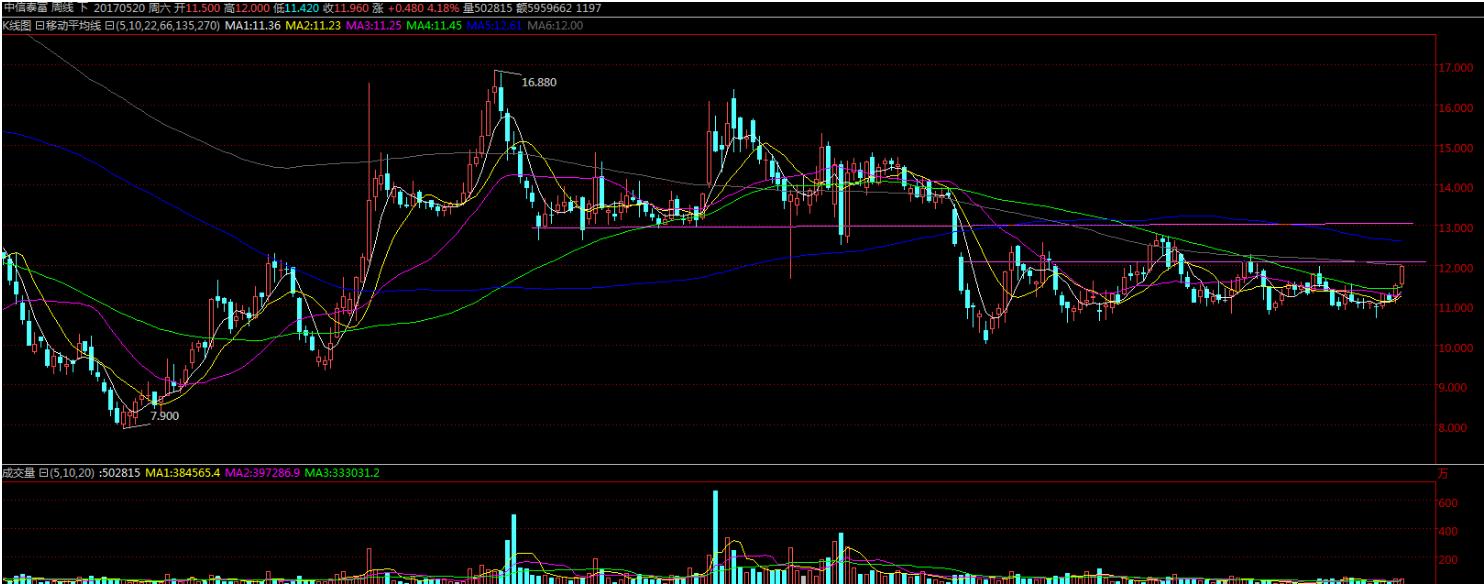Select the 周线 period label

(x=62, y=8)
